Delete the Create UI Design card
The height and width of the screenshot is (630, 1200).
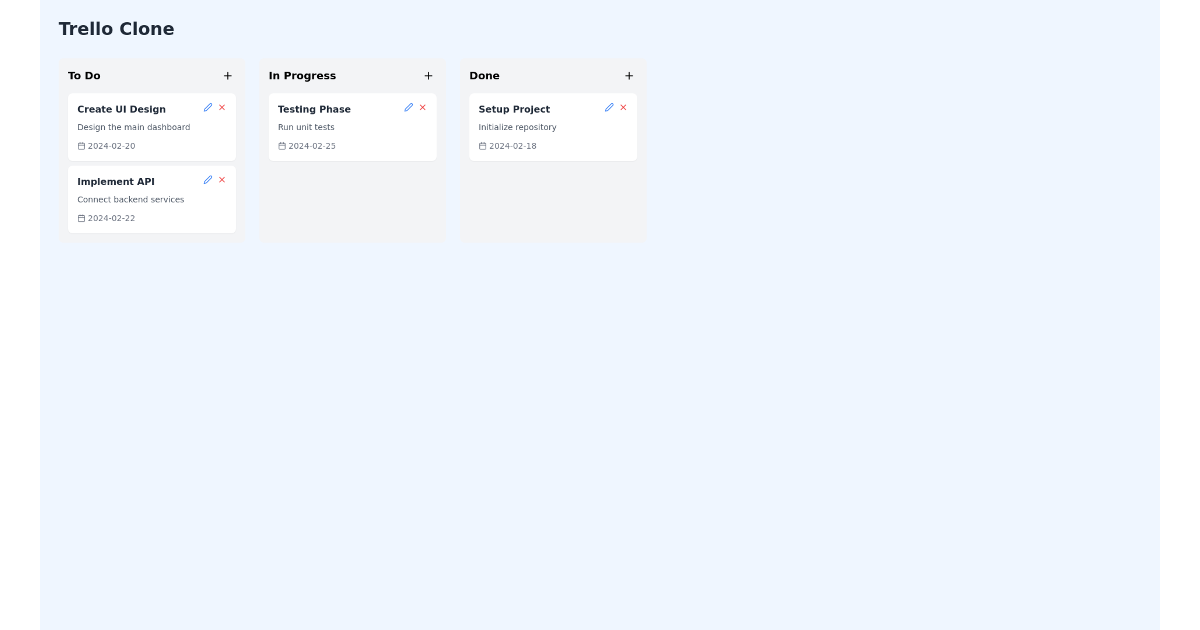pos(222,107)
